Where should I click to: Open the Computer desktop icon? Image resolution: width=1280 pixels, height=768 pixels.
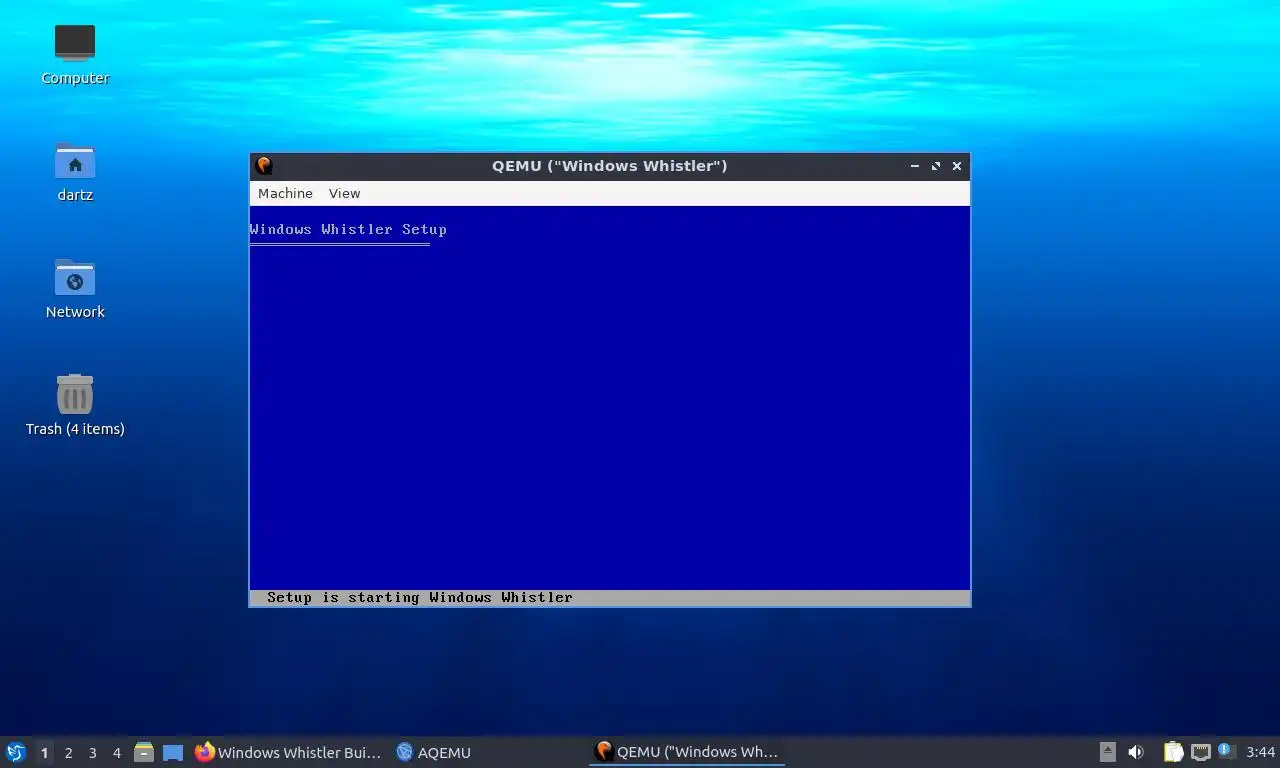point(75,55)
